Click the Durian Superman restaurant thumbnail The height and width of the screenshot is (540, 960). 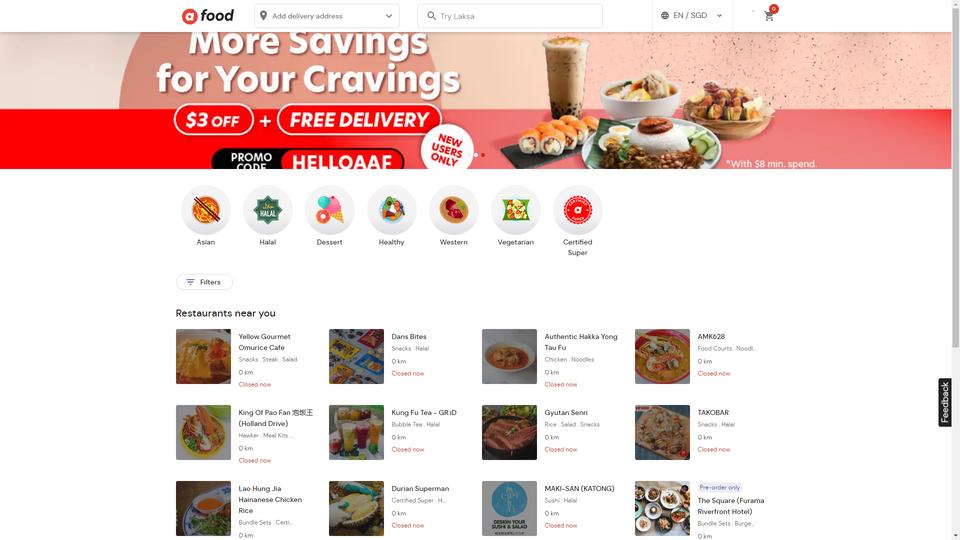click(x=356, y=508)
